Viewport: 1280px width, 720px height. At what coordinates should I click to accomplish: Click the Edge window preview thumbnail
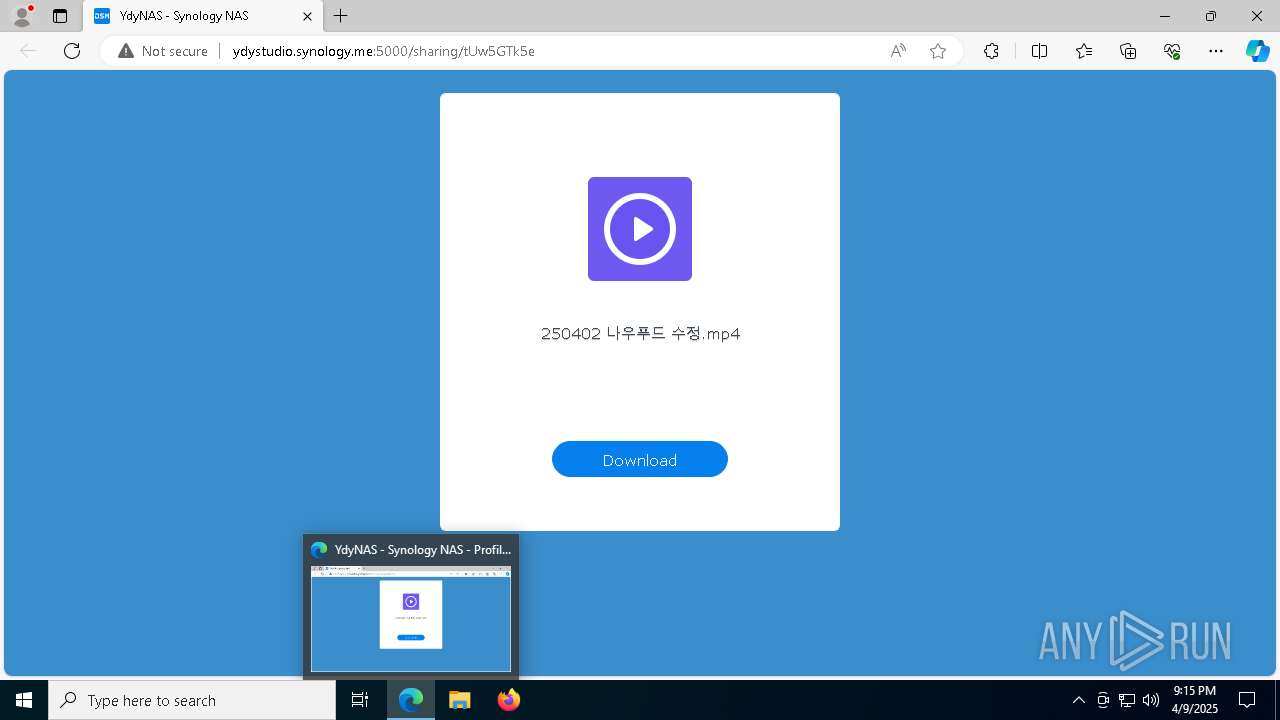click(x=411, y=619)
